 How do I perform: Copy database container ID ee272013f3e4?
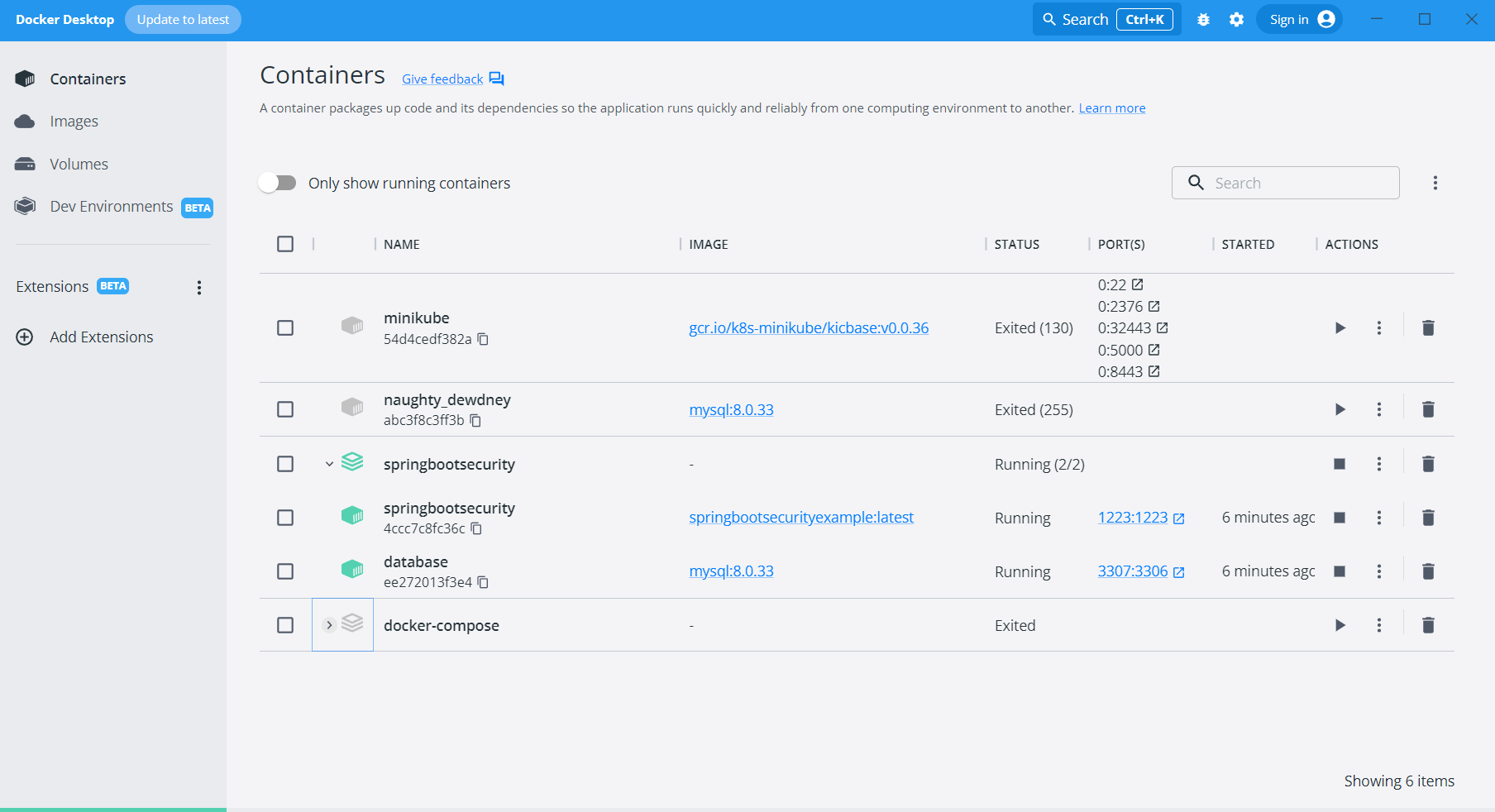pos(483,582)
